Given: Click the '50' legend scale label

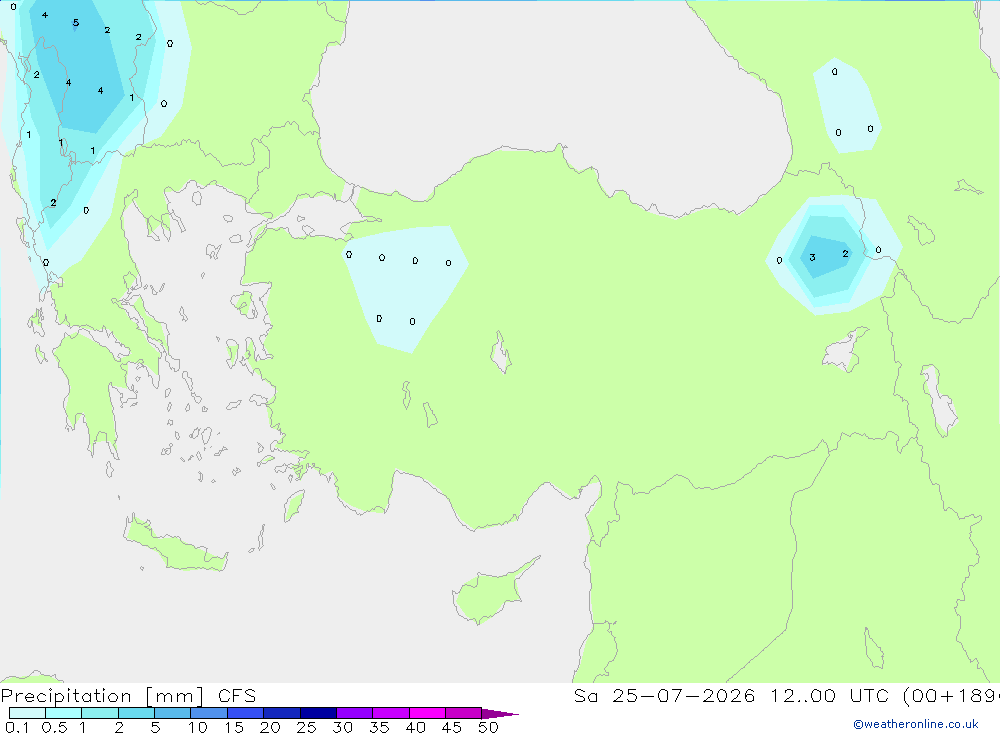Looking at the screenshot, I should coord(488,727).
